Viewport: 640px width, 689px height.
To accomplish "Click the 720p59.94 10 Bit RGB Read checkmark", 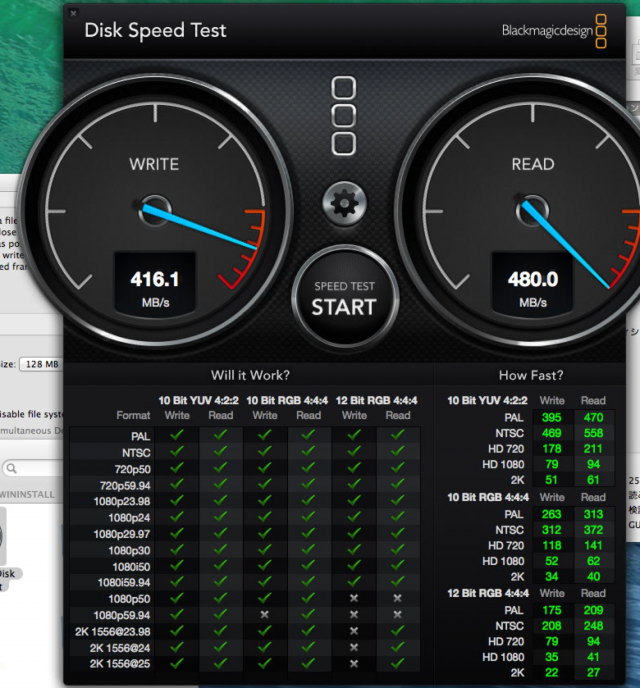I will click(x=308, y=484).
